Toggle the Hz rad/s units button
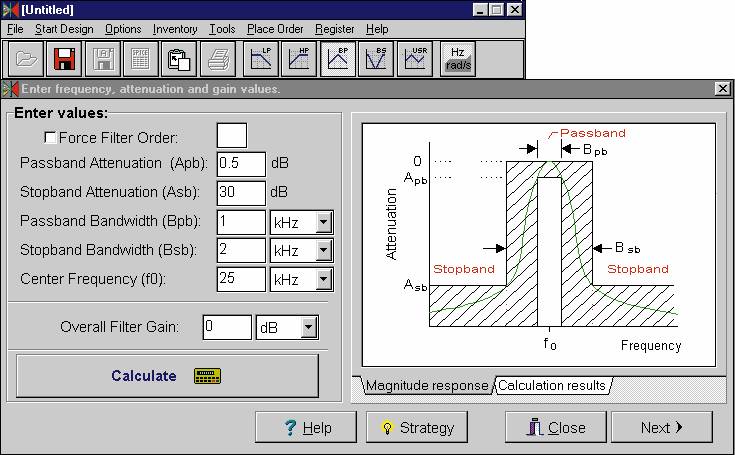This screenshot has width=735, height=455. pyautogui.click(x=457, y=59)
